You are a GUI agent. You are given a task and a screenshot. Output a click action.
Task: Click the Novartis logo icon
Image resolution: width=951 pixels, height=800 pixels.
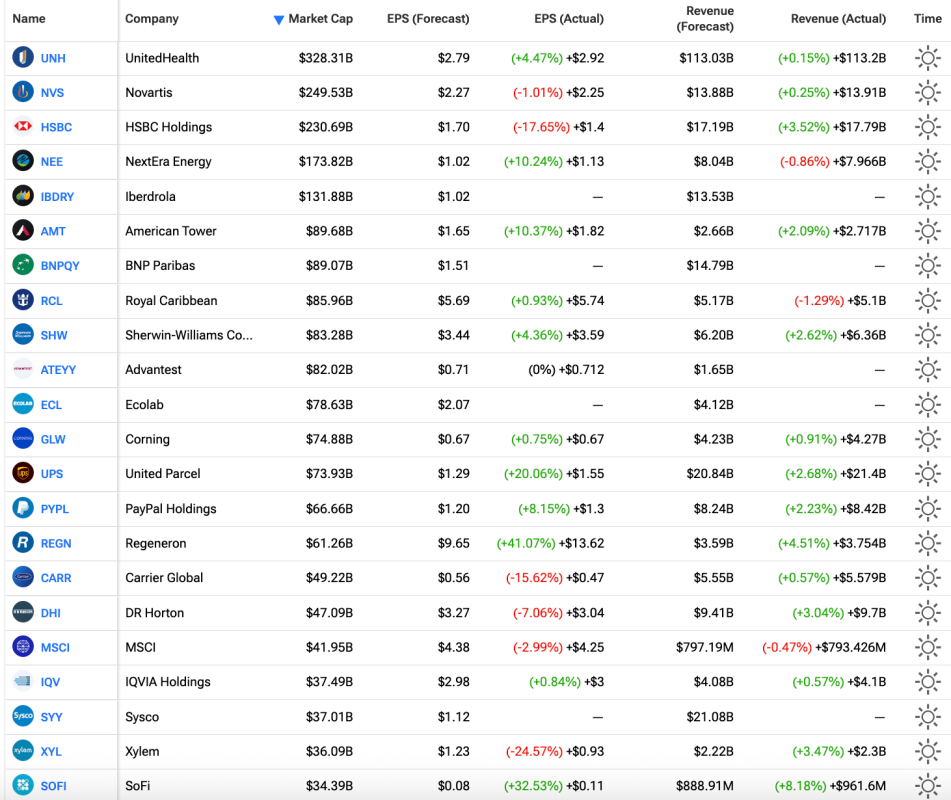point(22,92)
